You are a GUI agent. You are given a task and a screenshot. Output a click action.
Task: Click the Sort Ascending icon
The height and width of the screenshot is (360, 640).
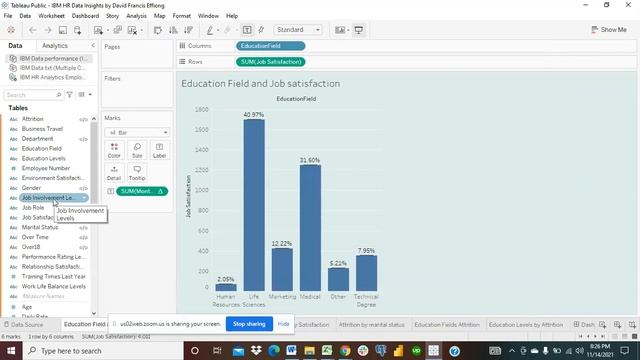coord(173,30)
